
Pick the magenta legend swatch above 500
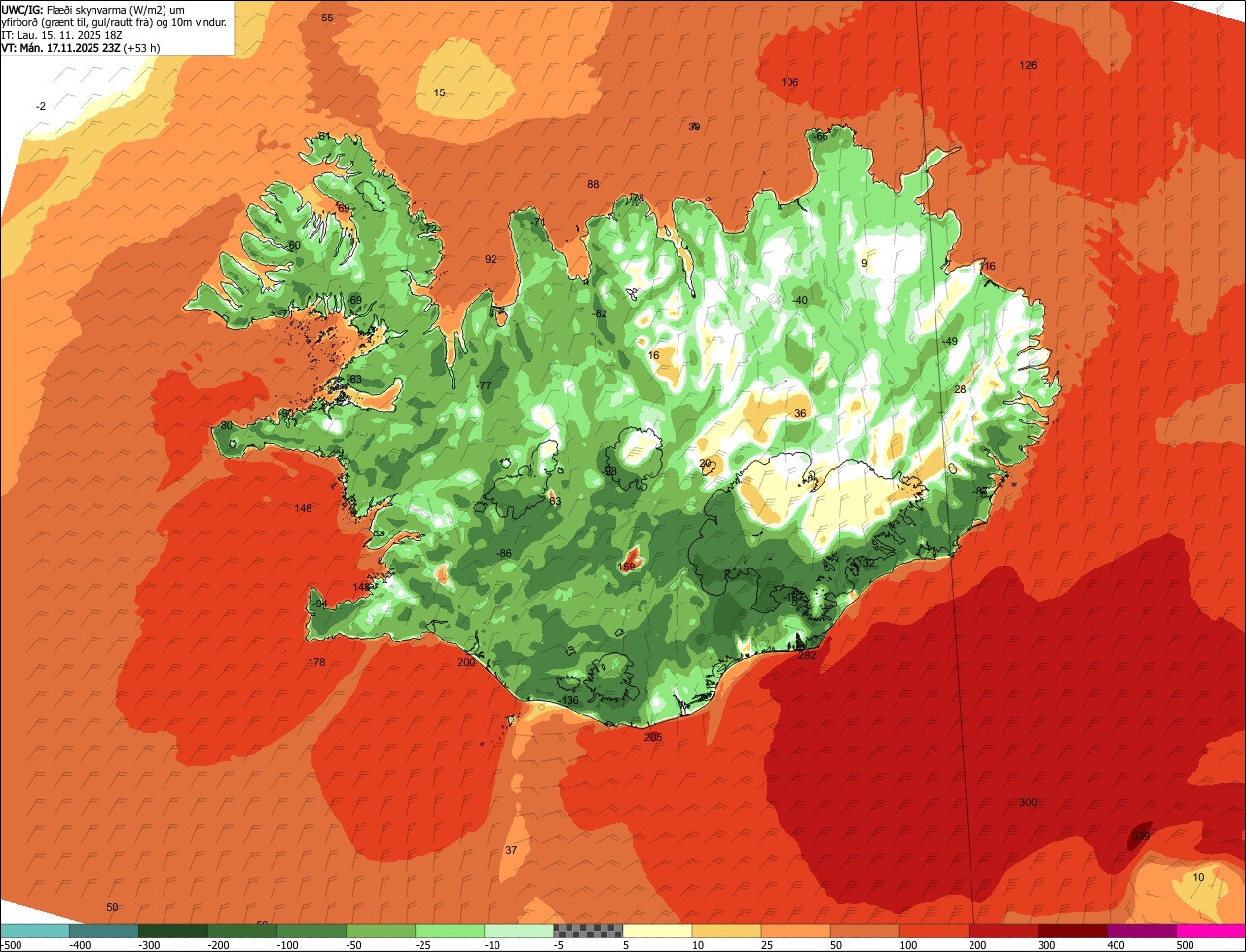pos(1211,931)
